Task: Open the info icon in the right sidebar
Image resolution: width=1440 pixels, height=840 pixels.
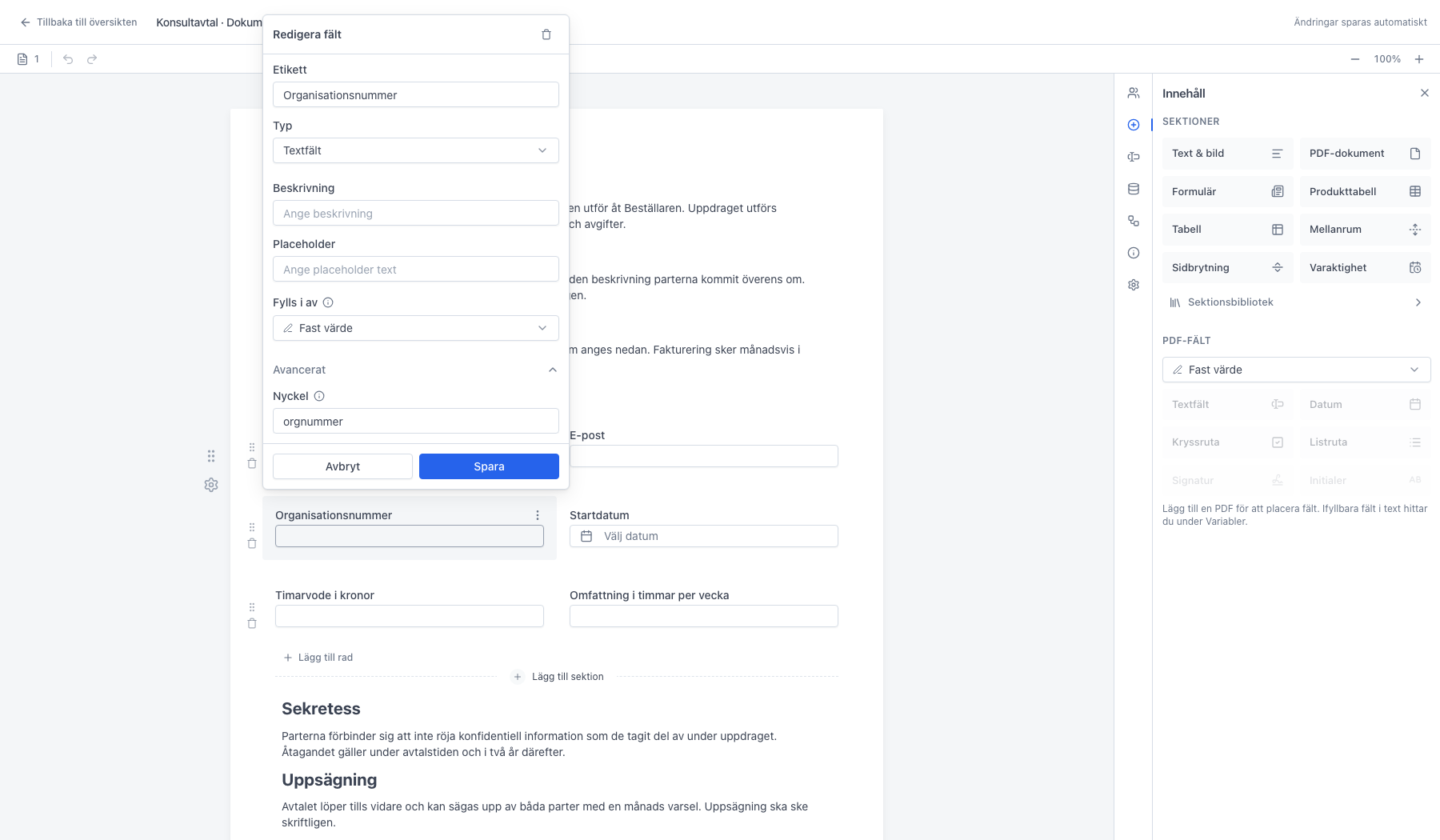Action: click(x=1134, y=253)
